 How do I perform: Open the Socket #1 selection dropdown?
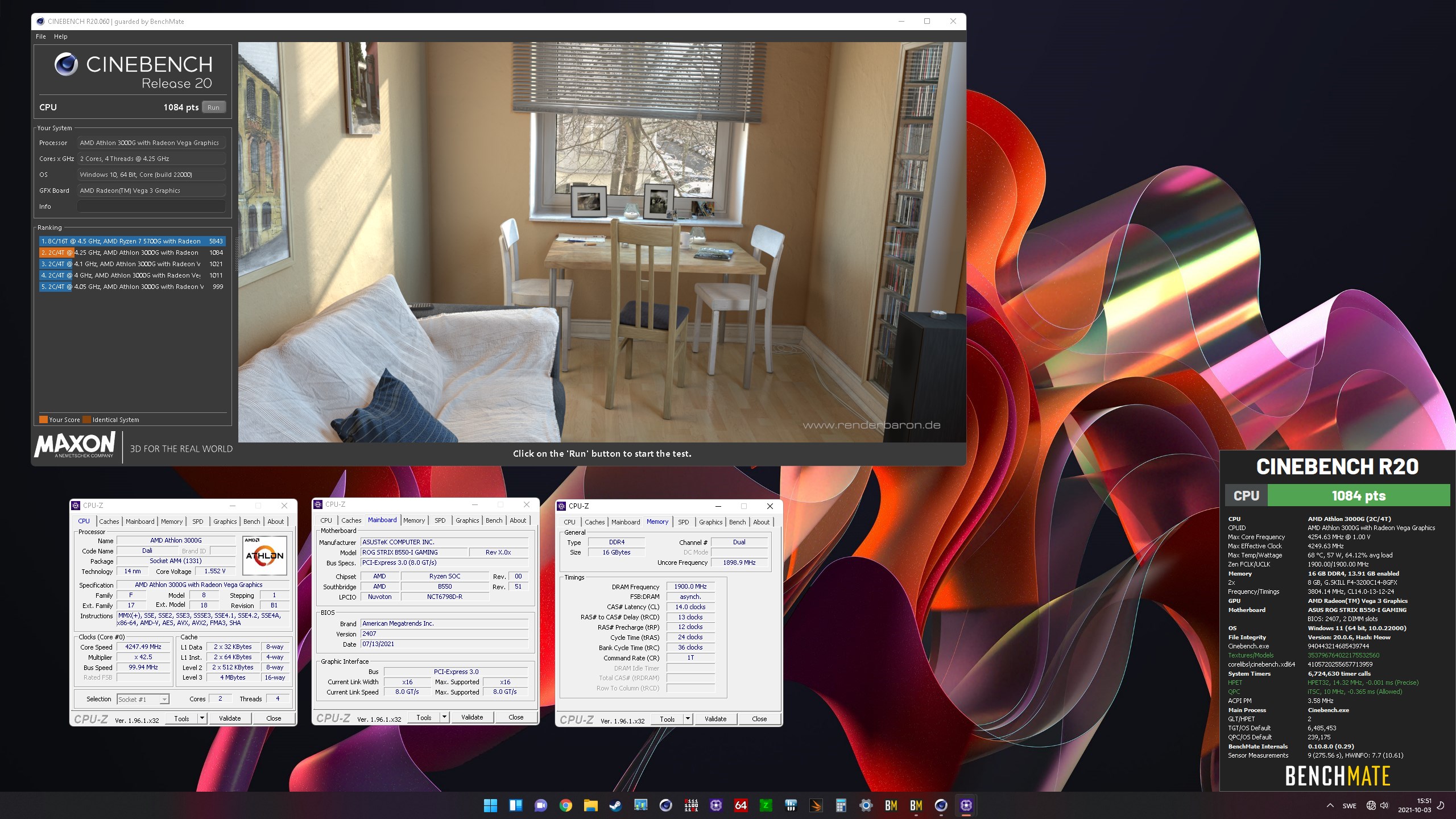pos(143,700)
